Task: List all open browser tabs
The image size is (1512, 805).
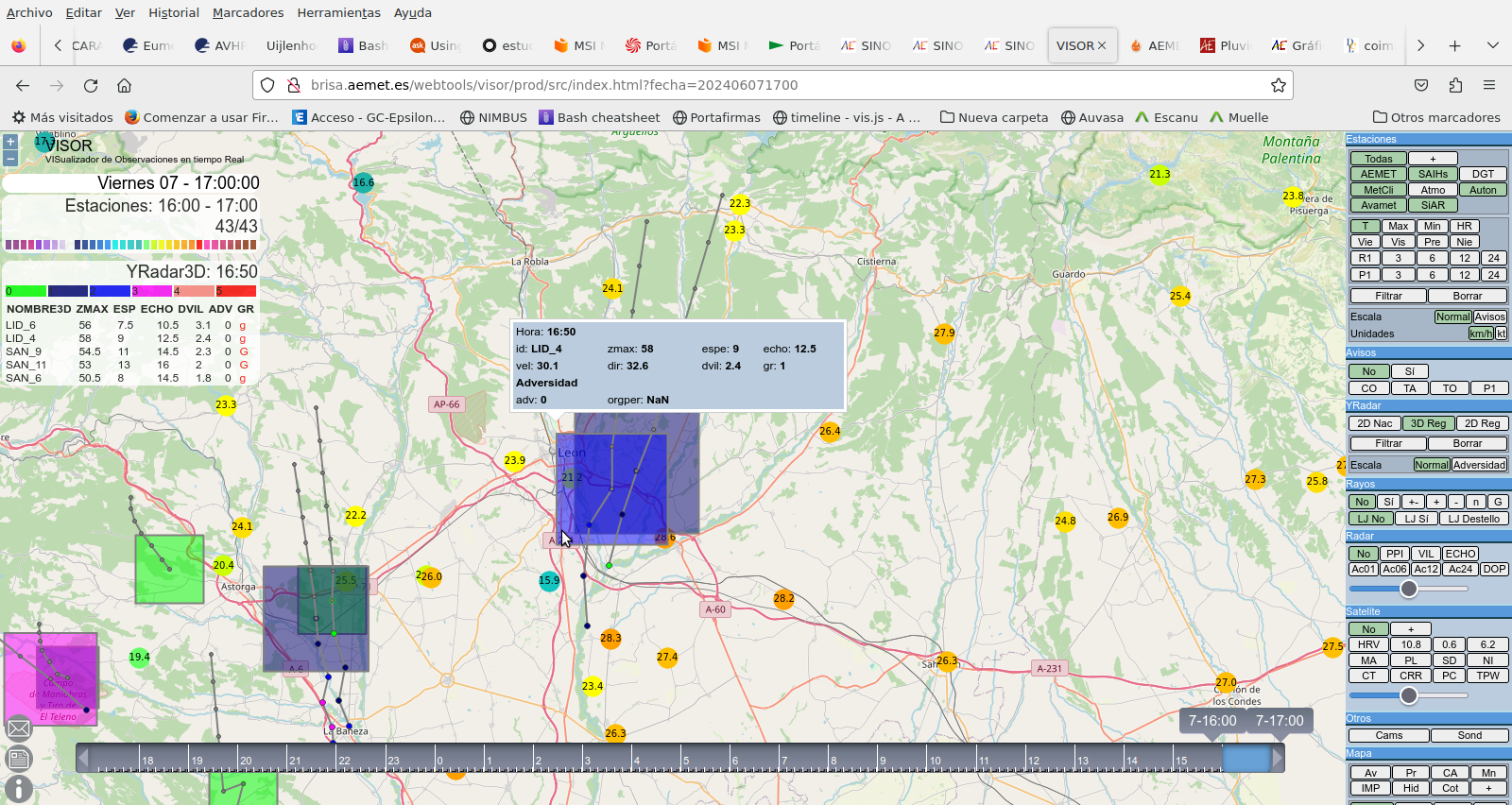Action: point(1493,45)
